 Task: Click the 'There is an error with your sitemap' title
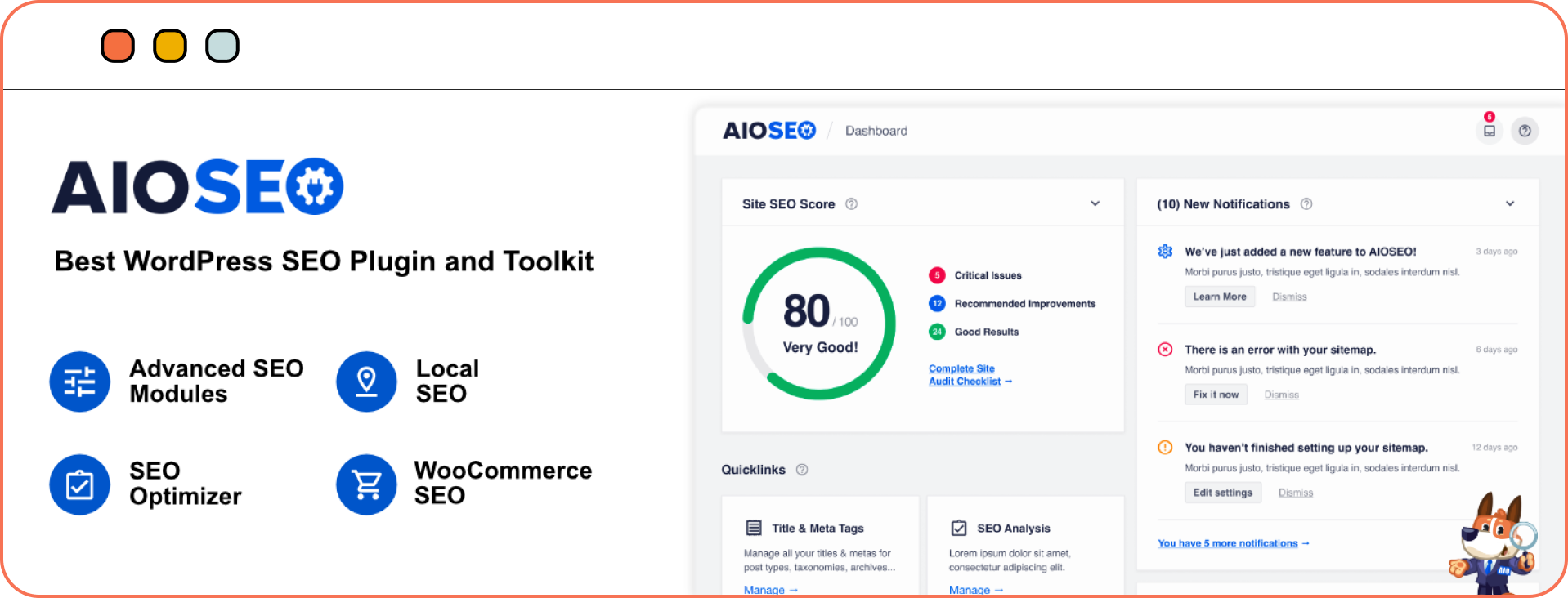tap(1280, 350)
